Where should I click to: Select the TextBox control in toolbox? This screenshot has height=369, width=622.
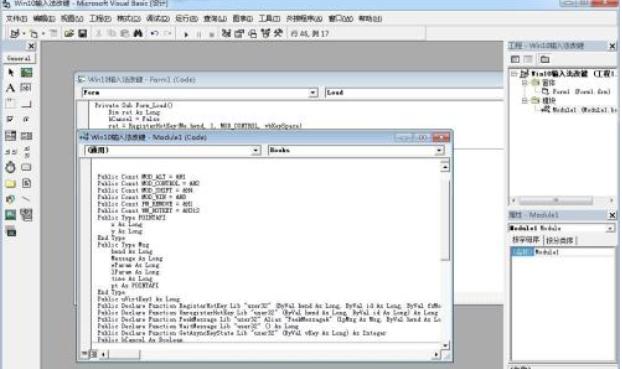click(x=26, y=88)
